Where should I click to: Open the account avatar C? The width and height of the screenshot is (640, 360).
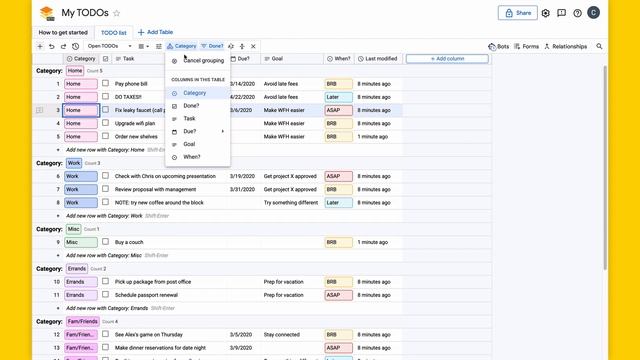(593, 13)
